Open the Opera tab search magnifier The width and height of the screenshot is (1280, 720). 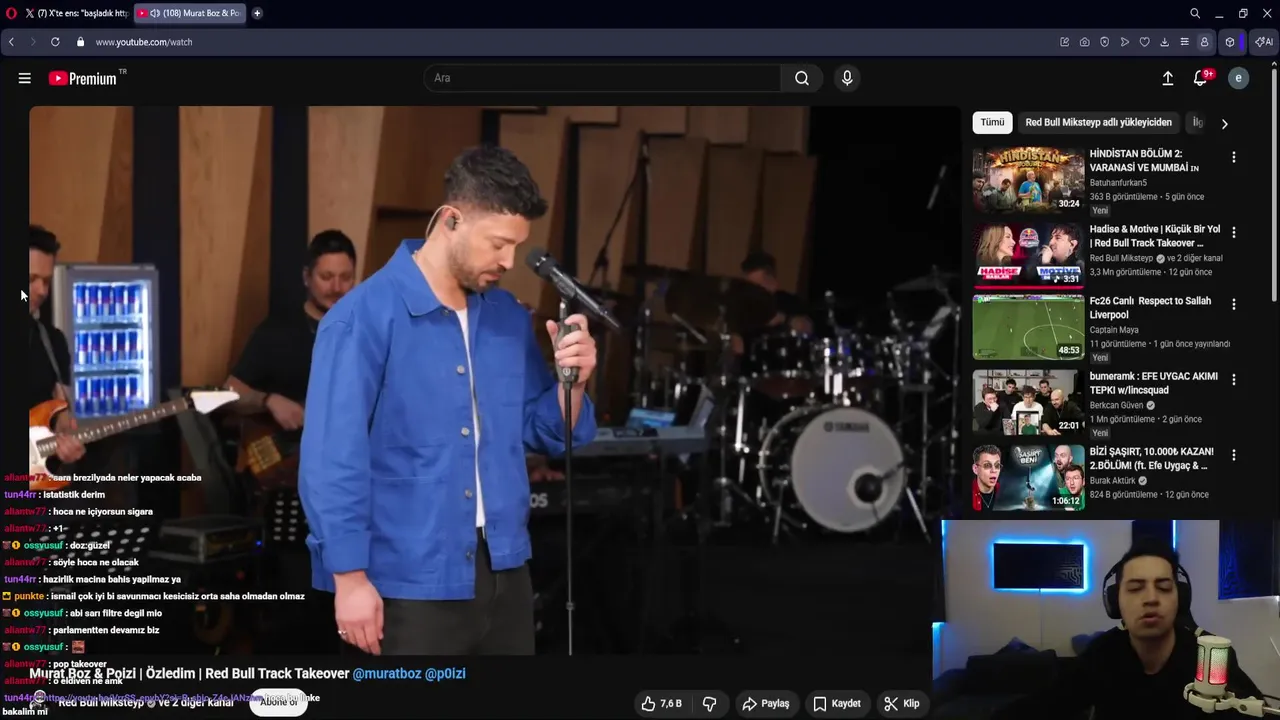[x=1195, y=13]
